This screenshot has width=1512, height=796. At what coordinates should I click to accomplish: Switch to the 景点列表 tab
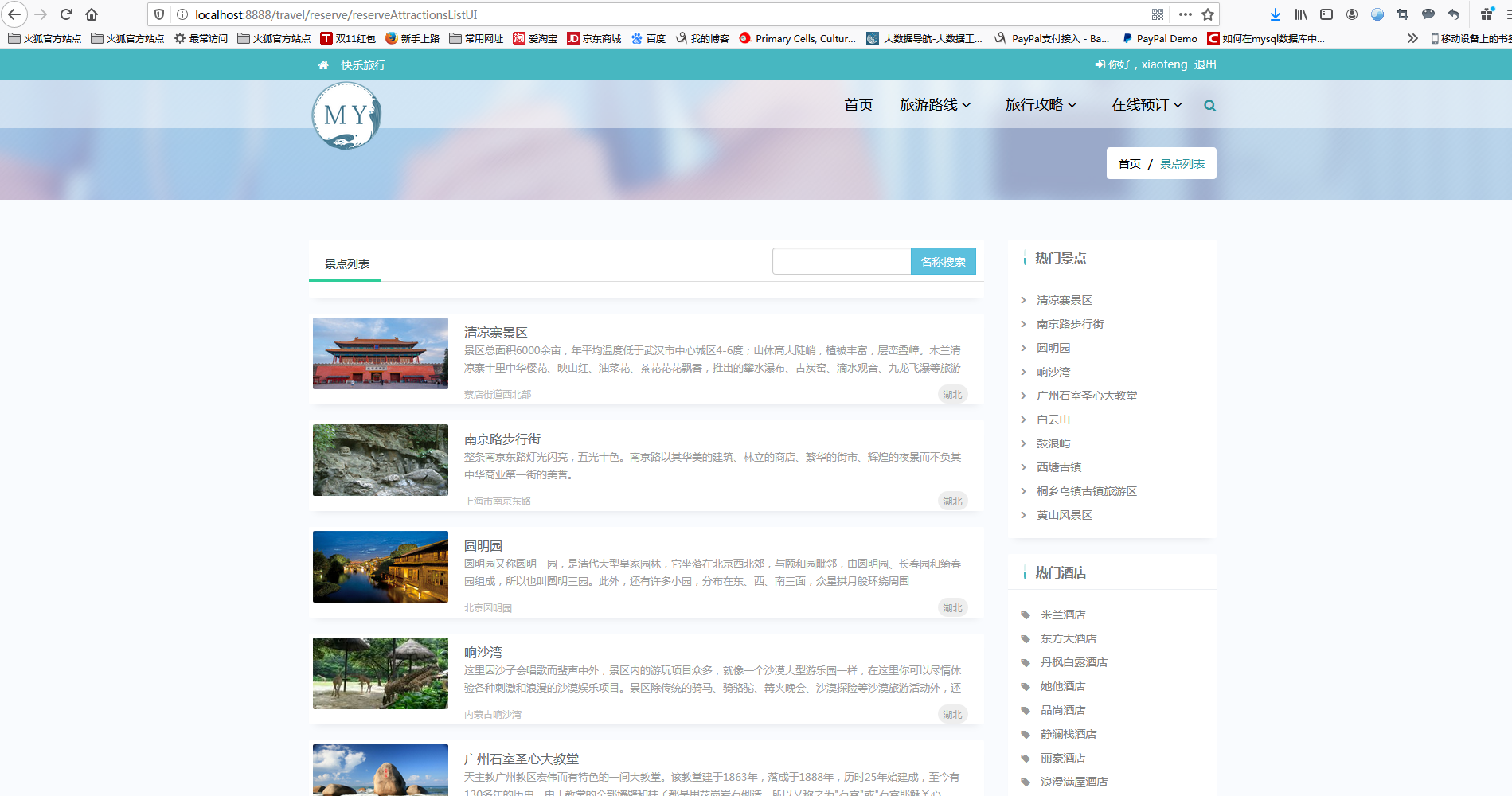click(346, 264)
